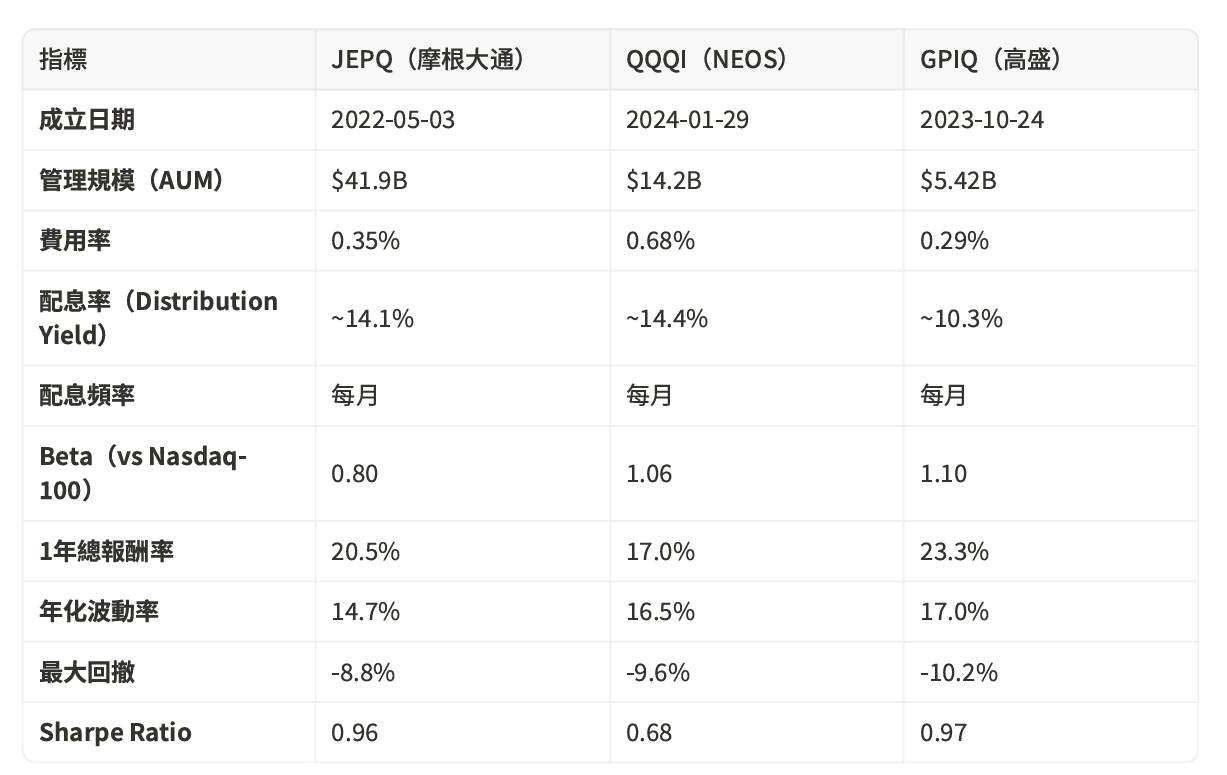Select the ~14.4% distribution yield cell
Screen dimensions: 1227x775
coord(667,318)
